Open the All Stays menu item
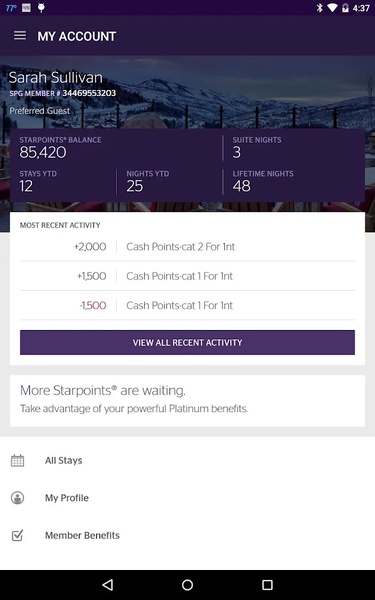The width and height of the screenshot is (375, 600). point(188,460)
